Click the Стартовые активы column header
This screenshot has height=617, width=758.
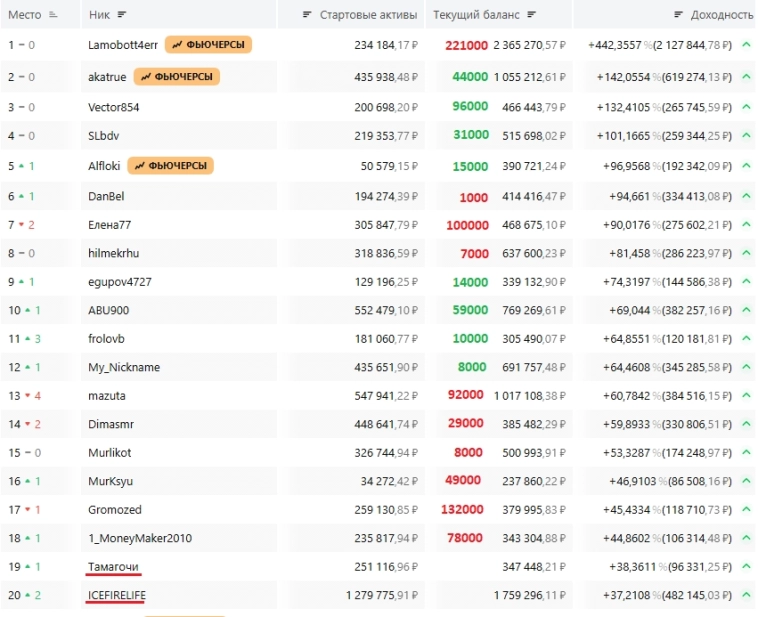pyautogui.click(x=368, y=15)
